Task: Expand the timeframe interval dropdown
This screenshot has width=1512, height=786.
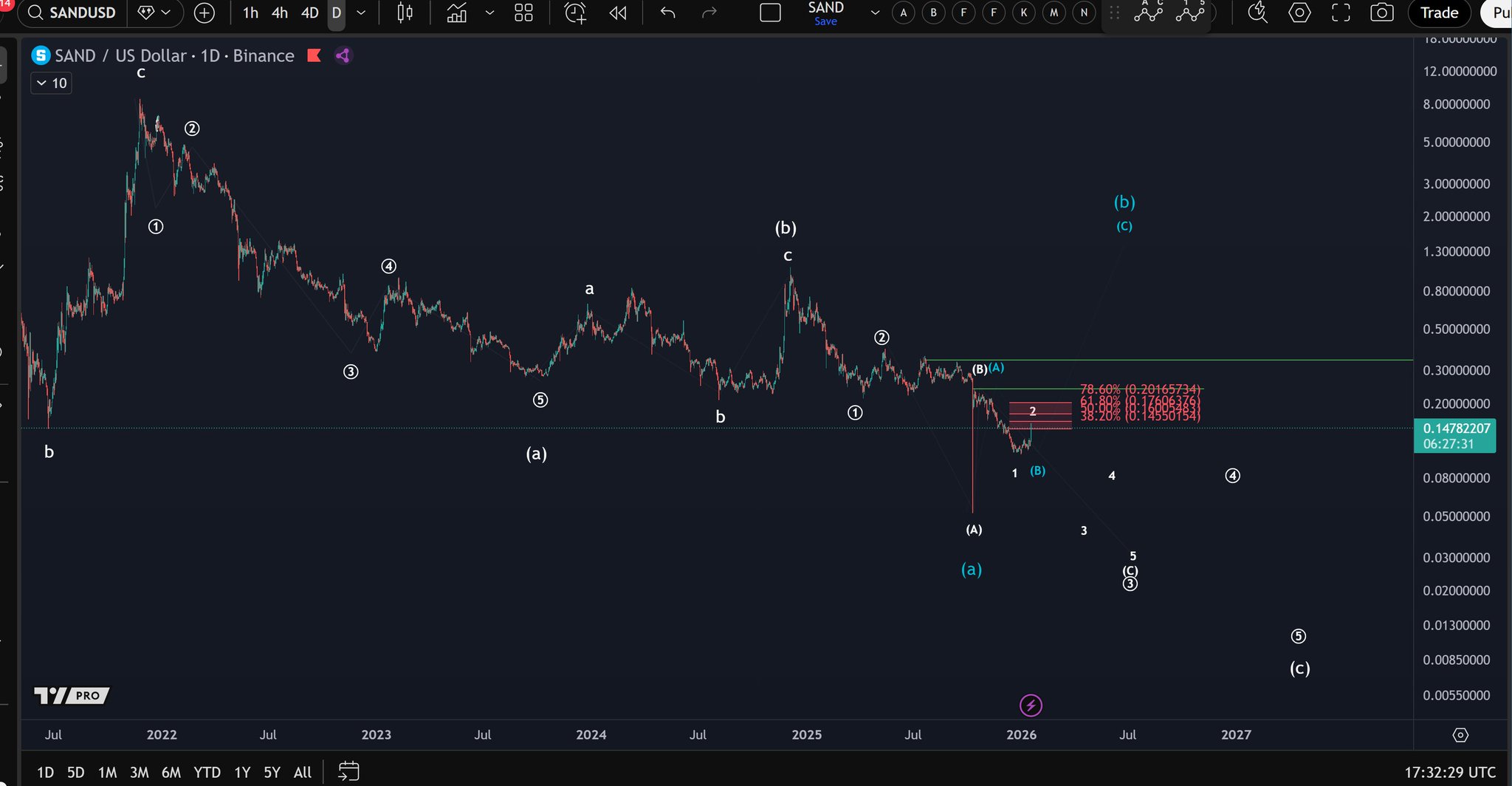Action: pyautogui.click(x=361, y=13)
